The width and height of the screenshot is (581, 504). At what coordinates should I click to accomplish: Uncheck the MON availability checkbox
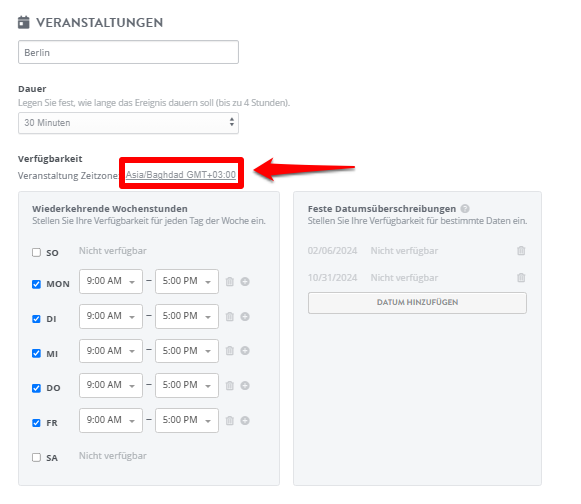(36, 284)
